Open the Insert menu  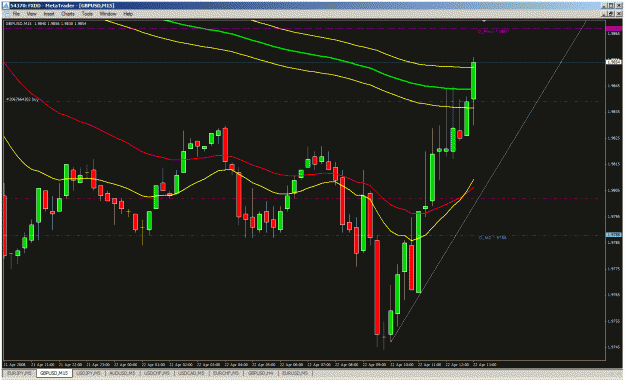coord(49,14)
